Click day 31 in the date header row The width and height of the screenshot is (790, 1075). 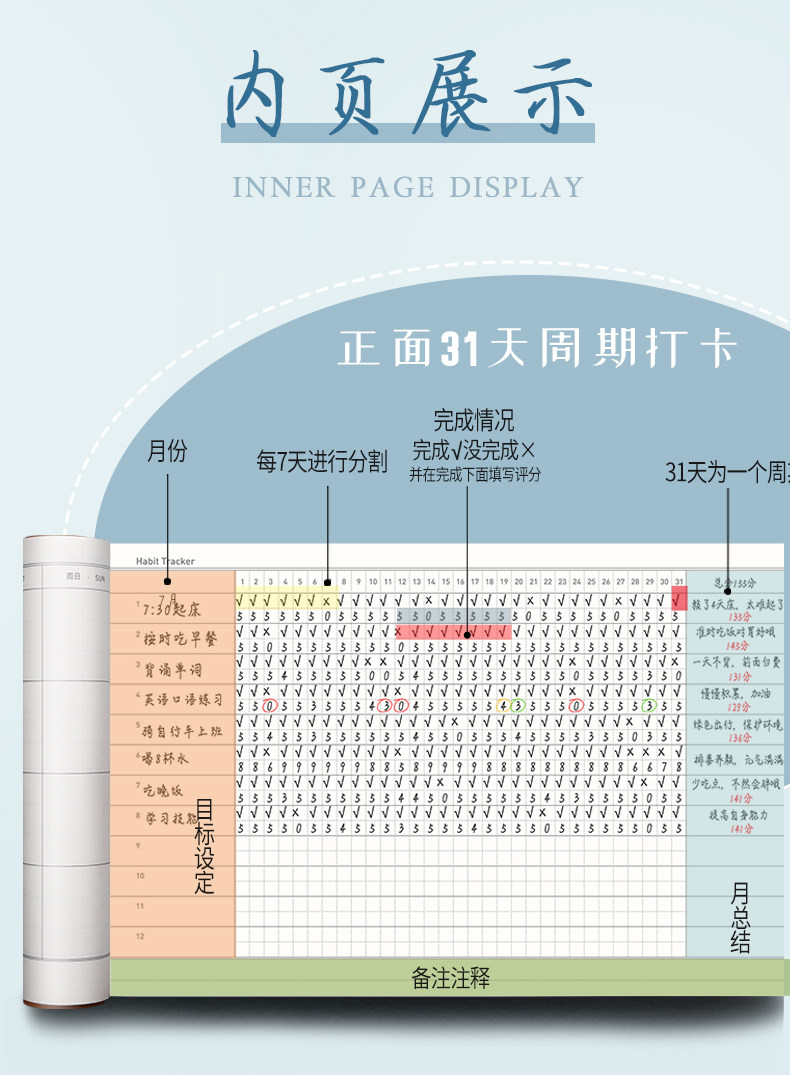679,581
